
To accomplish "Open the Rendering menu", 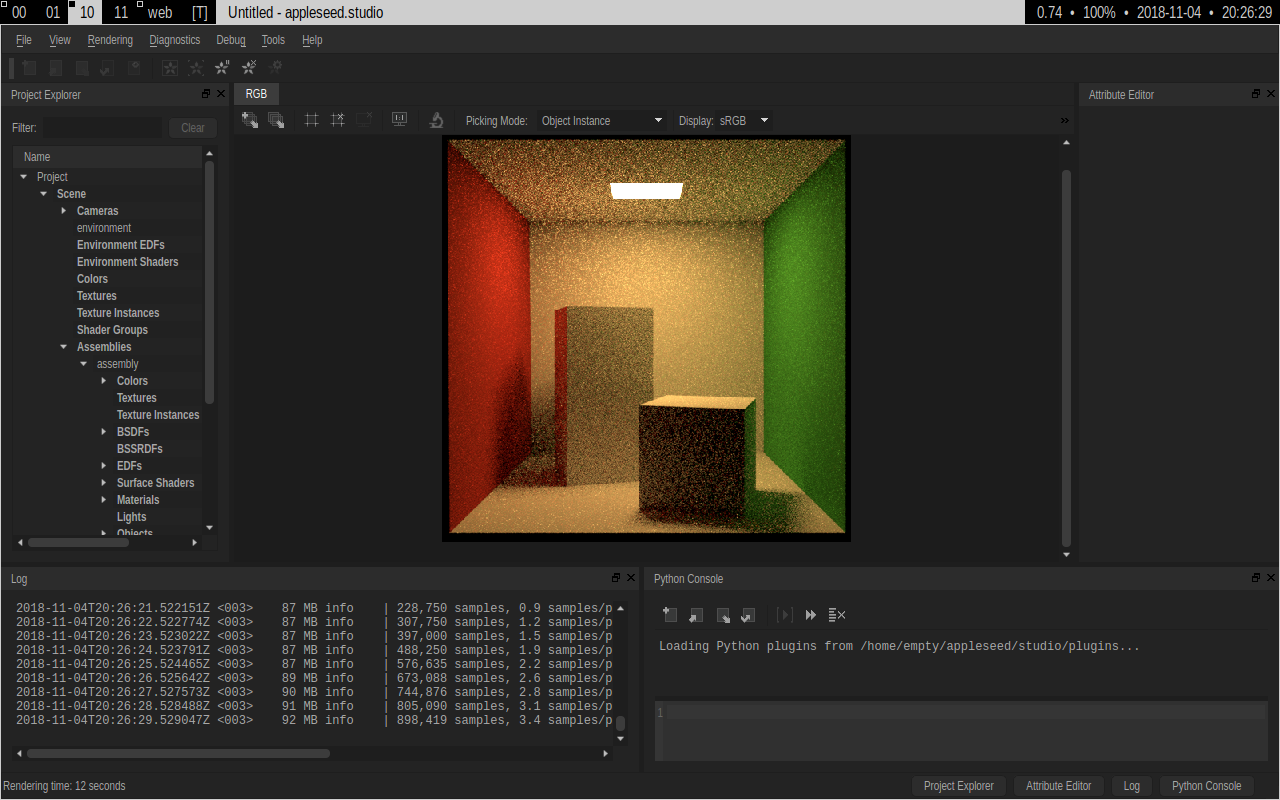I will click(110, 40).
